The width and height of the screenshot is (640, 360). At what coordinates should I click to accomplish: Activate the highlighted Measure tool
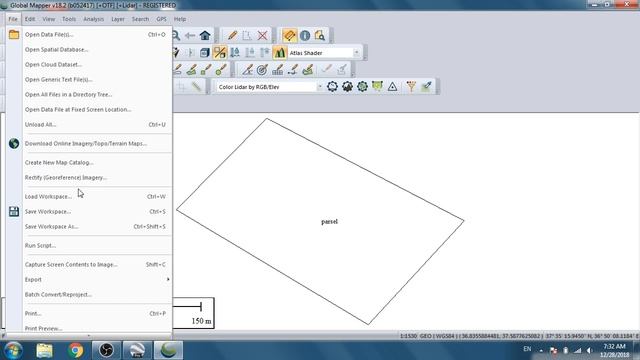[289, 36]
